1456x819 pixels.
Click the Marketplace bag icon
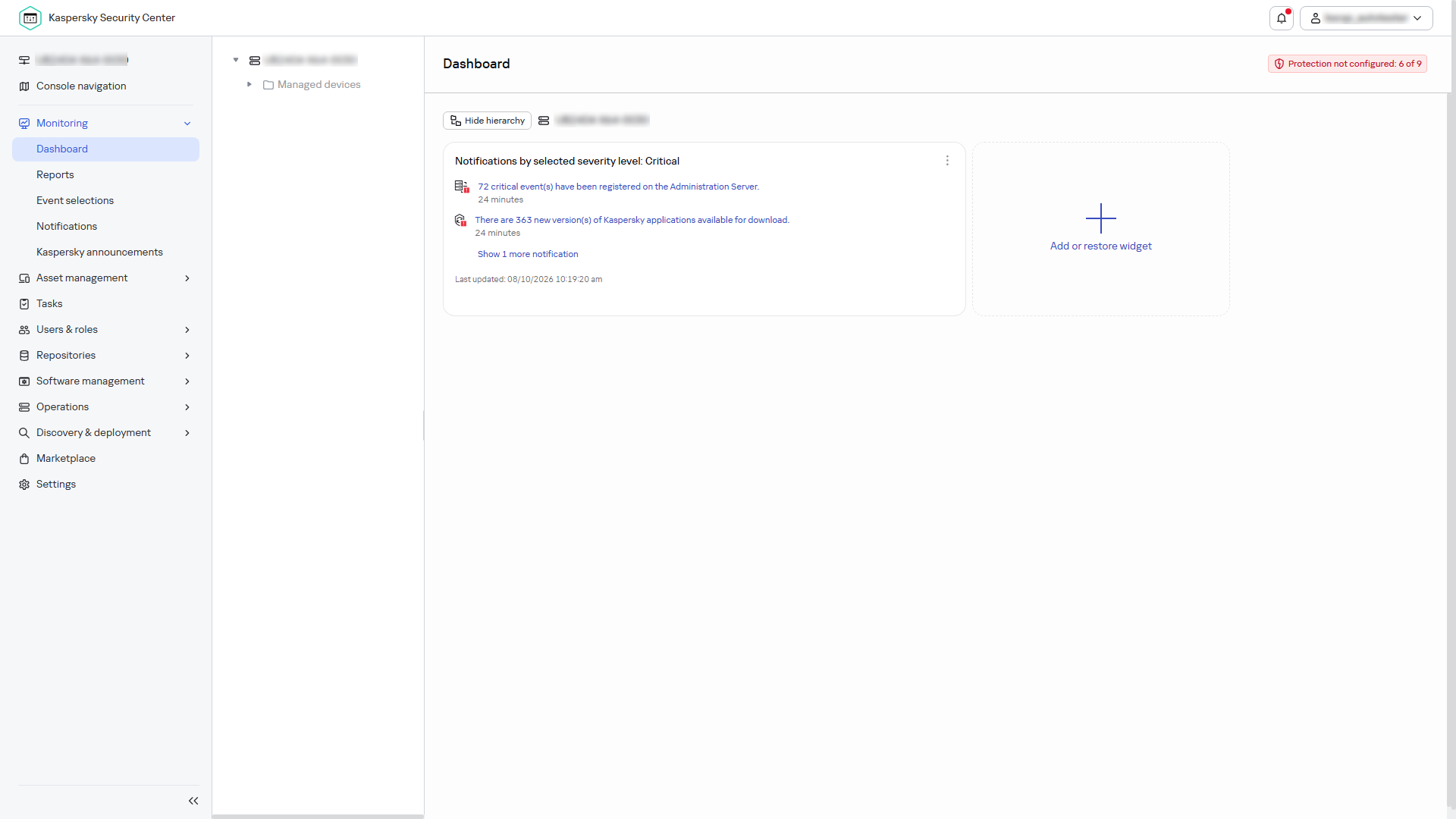click(24, 459)
